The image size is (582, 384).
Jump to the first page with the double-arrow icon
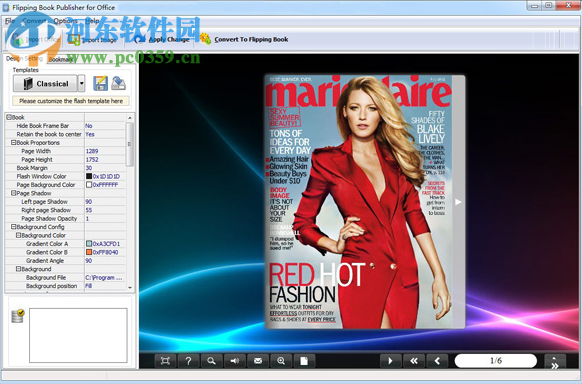pyautogui.click(x=414, y=361)
